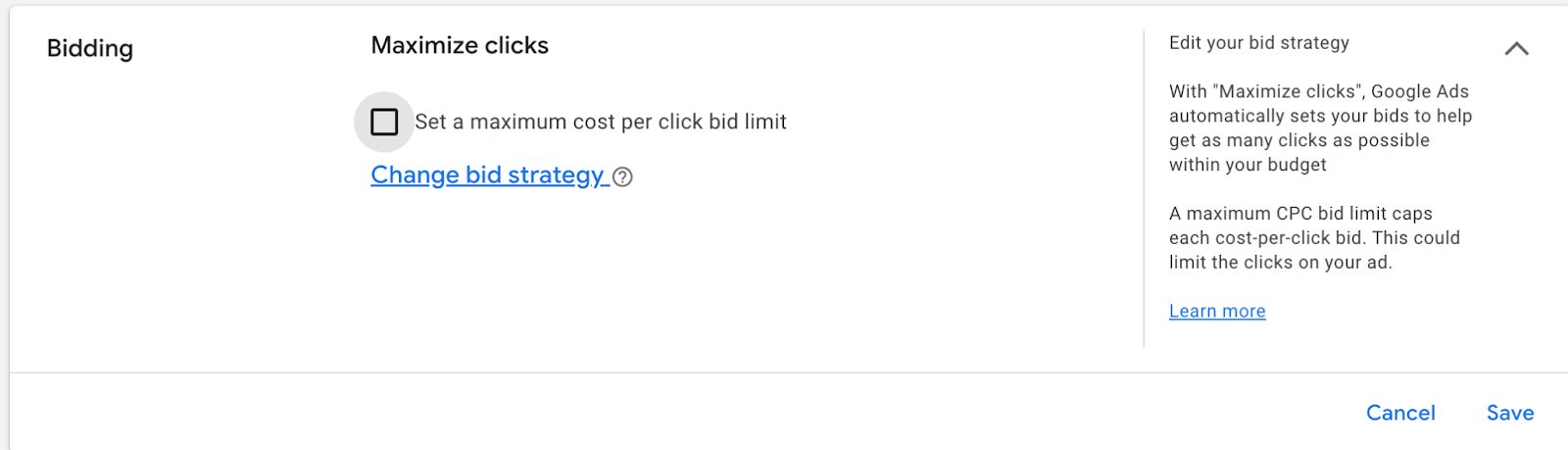The image size is (1568, 450).
Task: Click the paragraph explaining Maximize clicks automation
Action: (x=1320, y=127)
